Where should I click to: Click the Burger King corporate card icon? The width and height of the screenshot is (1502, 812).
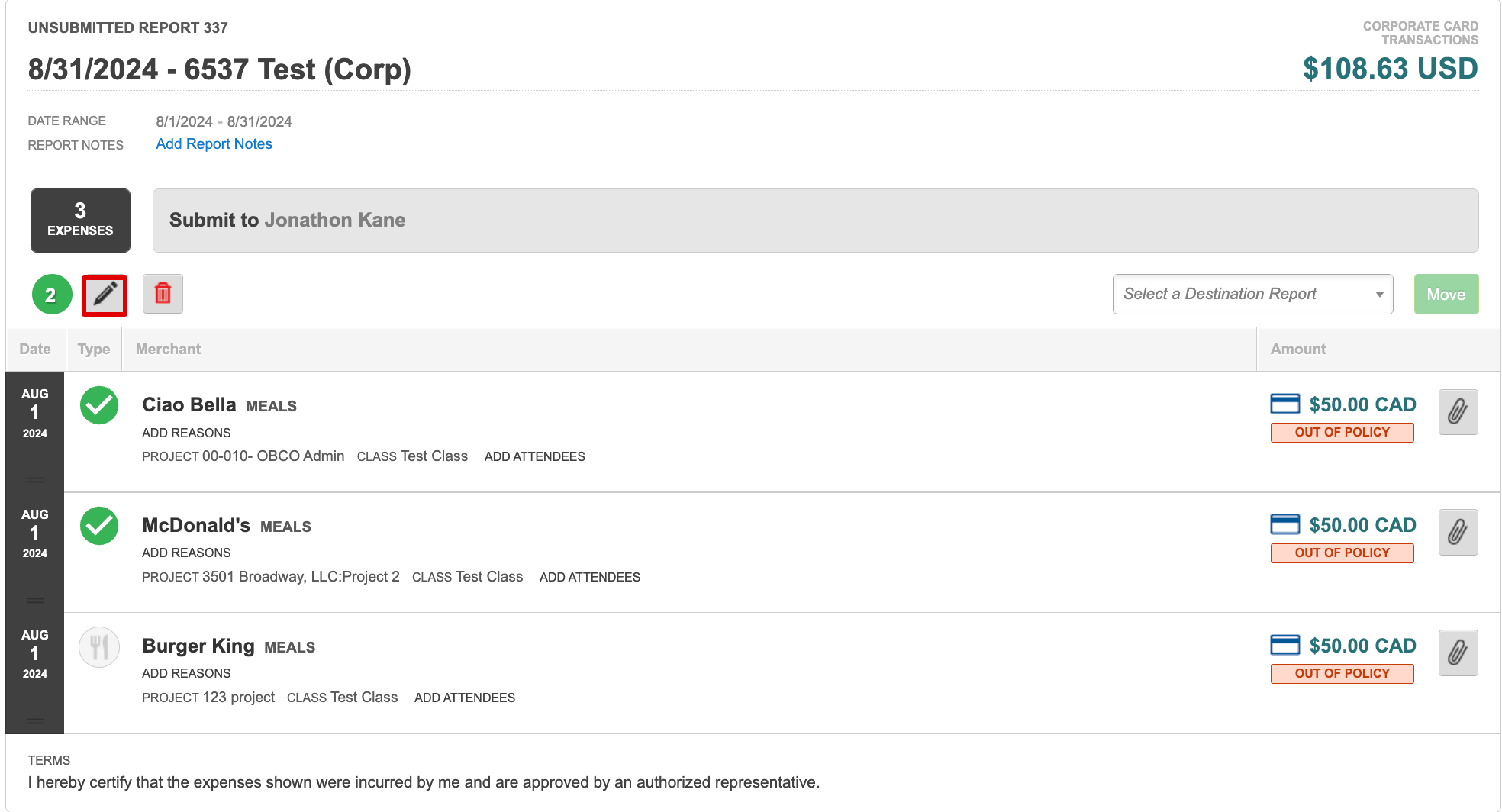tap(1285, 645)
